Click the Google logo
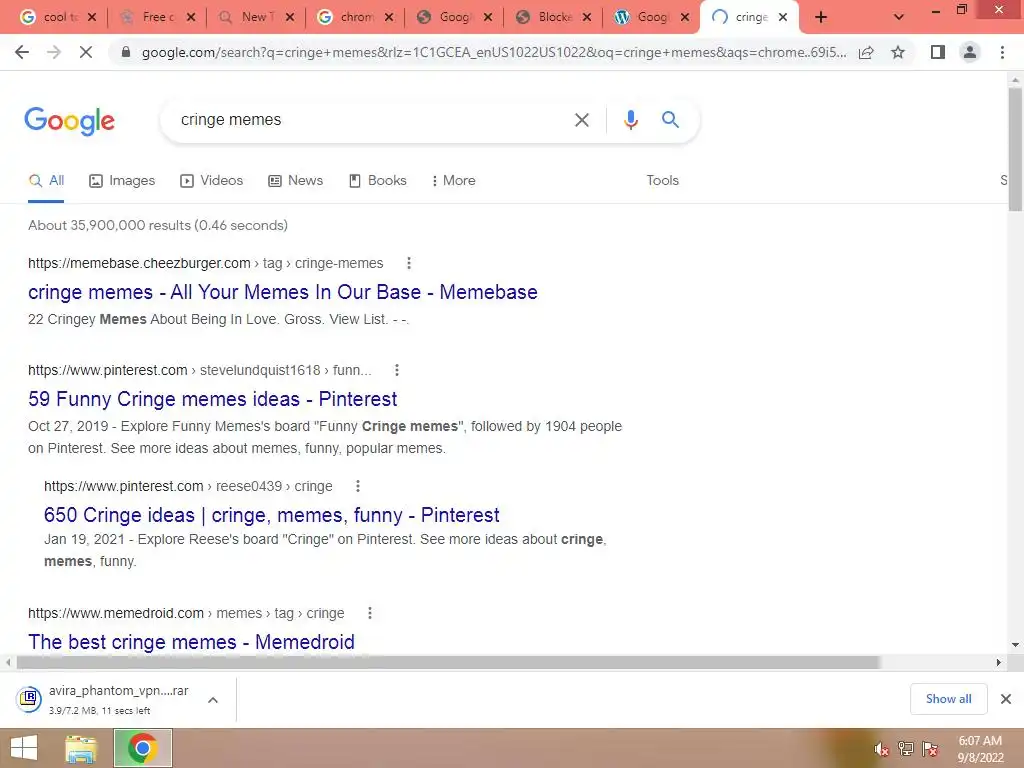 point(69,121)
